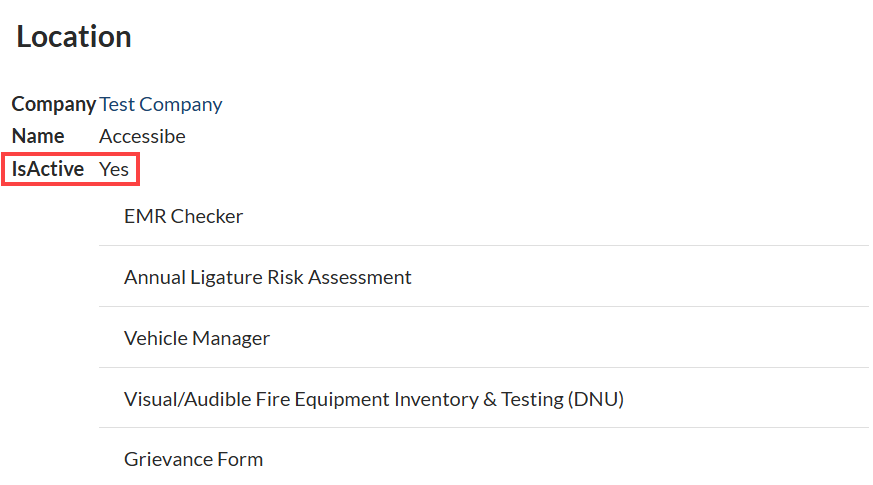Choose the Vehicle Manager list item
This screenshot has height=485, width=873.
coord(197,338)
